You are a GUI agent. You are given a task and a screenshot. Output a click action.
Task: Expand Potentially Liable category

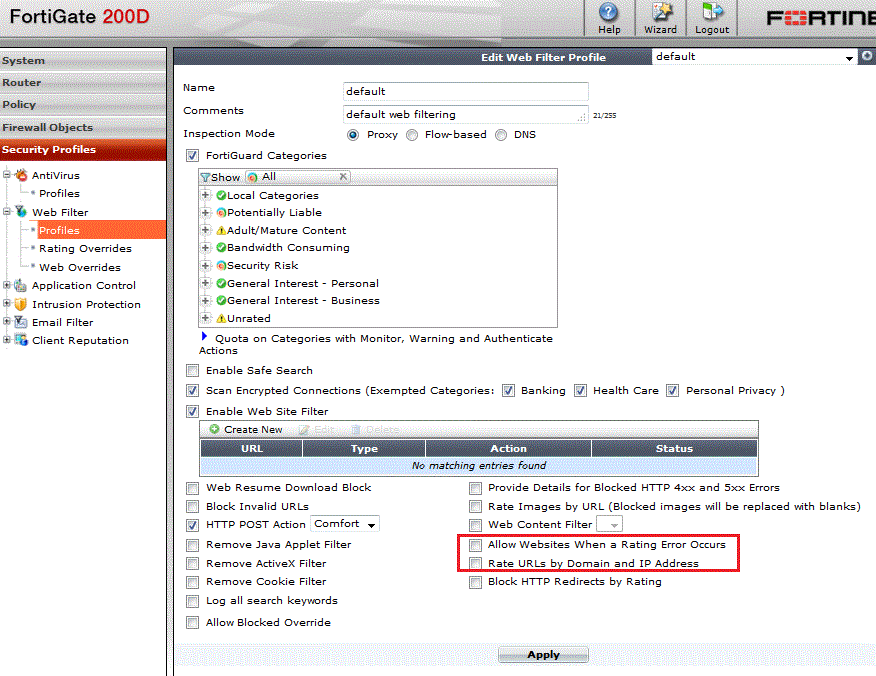pyautogui.click(x=206, y=212)
